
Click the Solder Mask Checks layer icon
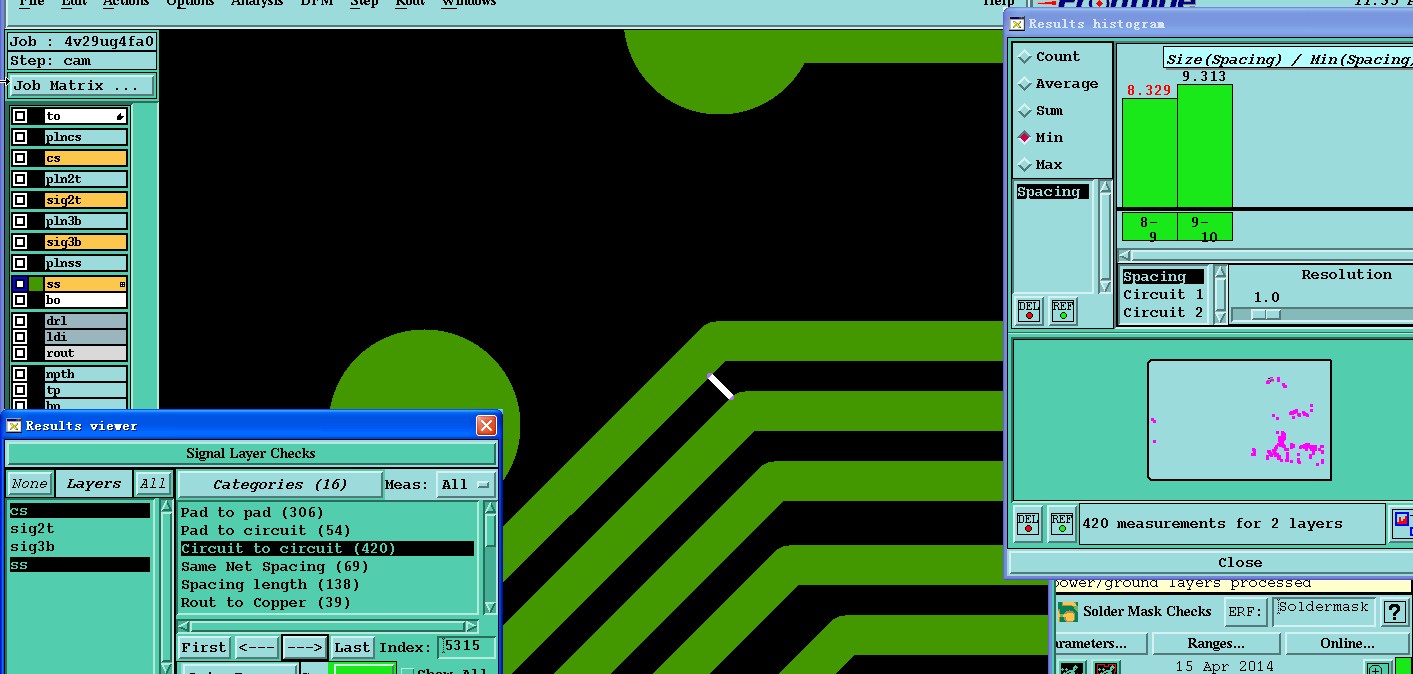click(x=1068, y=612)
